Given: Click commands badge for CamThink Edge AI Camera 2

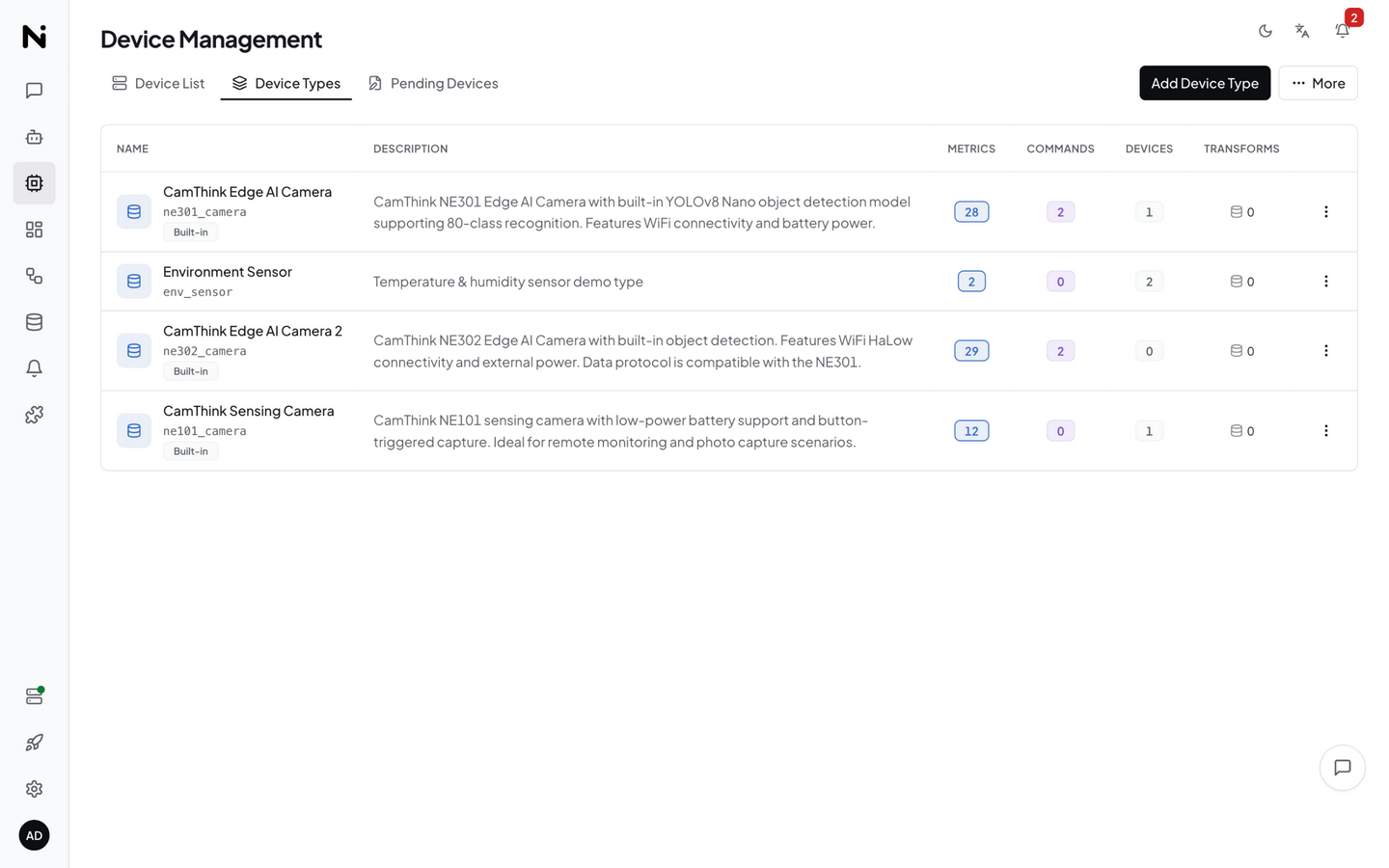Looking at the screenshot, I should 1060,351.
